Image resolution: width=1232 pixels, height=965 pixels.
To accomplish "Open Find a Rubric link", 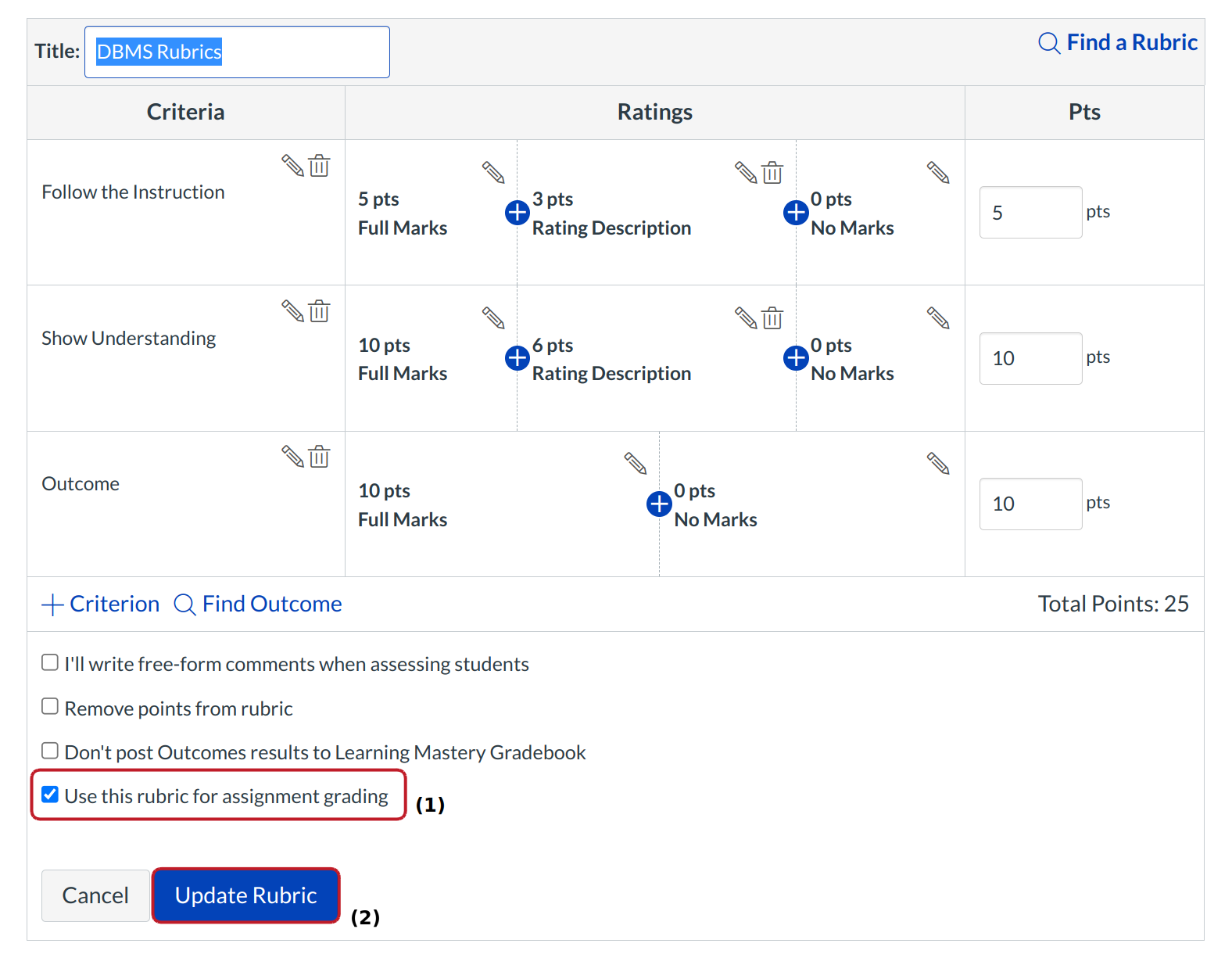I will click(x=1118, y=42).
